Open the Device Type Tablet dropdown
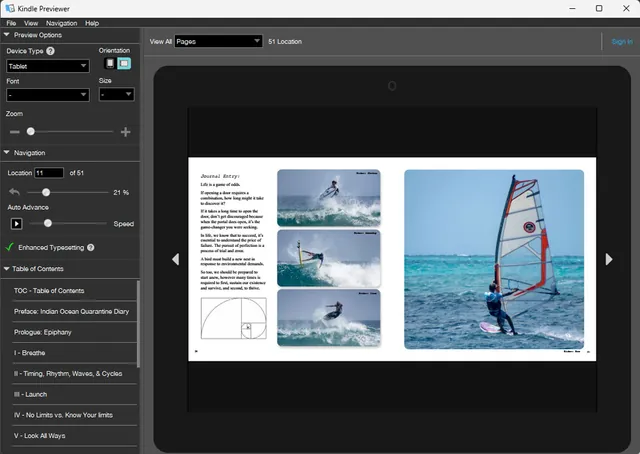This screenshot has width=640, height=454. [x=48, y=66]
